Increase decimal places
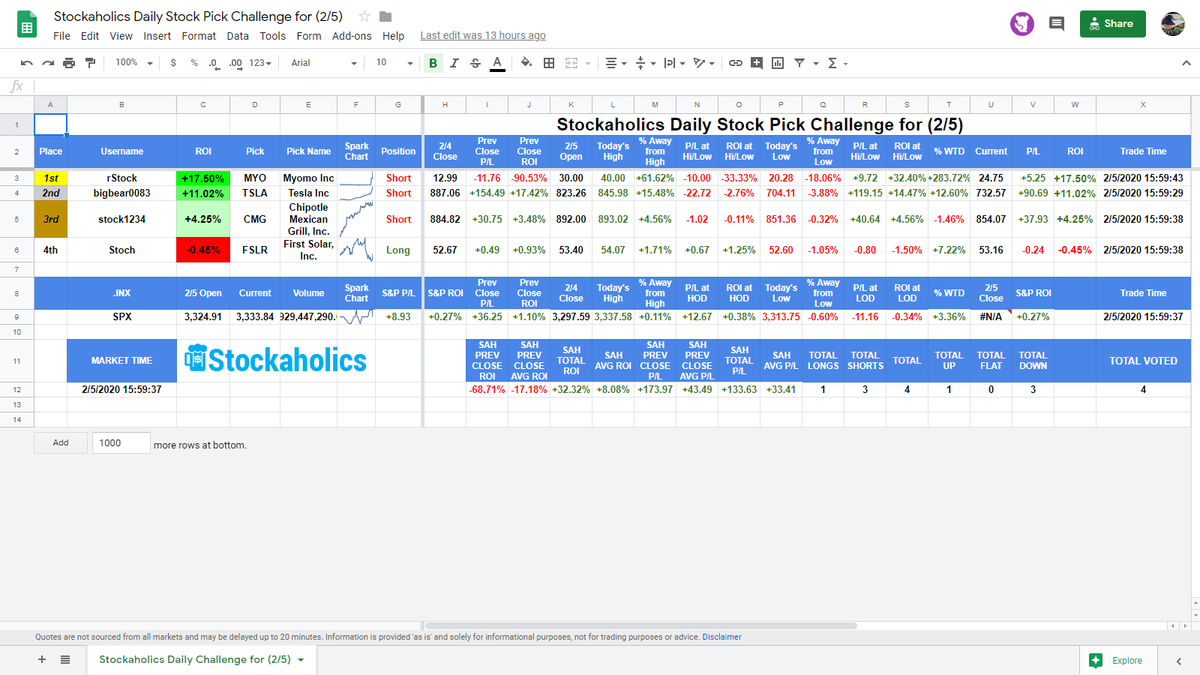 point(235,63)
